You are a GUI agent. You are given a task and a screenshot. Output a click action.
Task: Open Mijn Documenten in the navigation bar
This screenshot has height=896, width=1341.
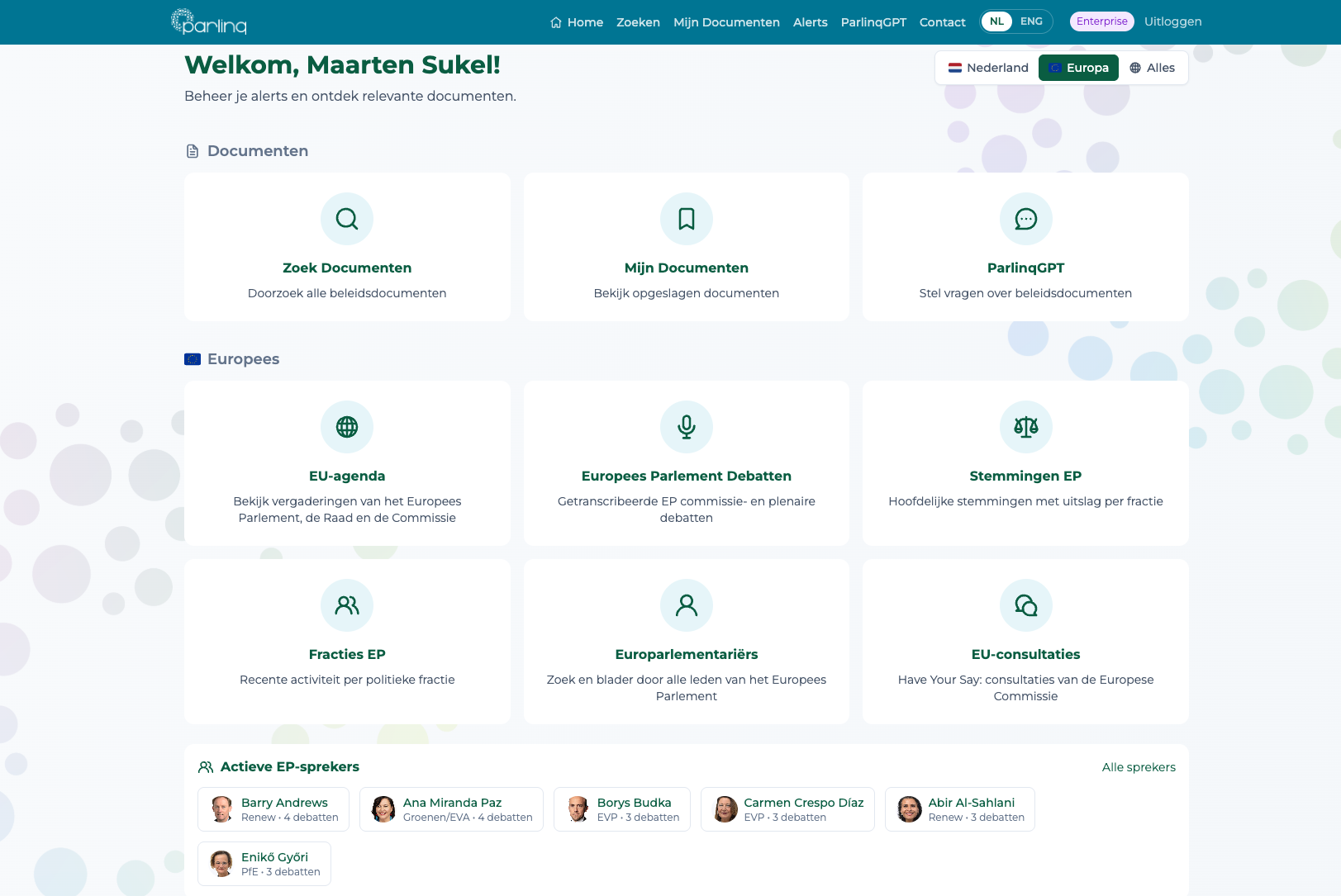click(x=726, y=22)
